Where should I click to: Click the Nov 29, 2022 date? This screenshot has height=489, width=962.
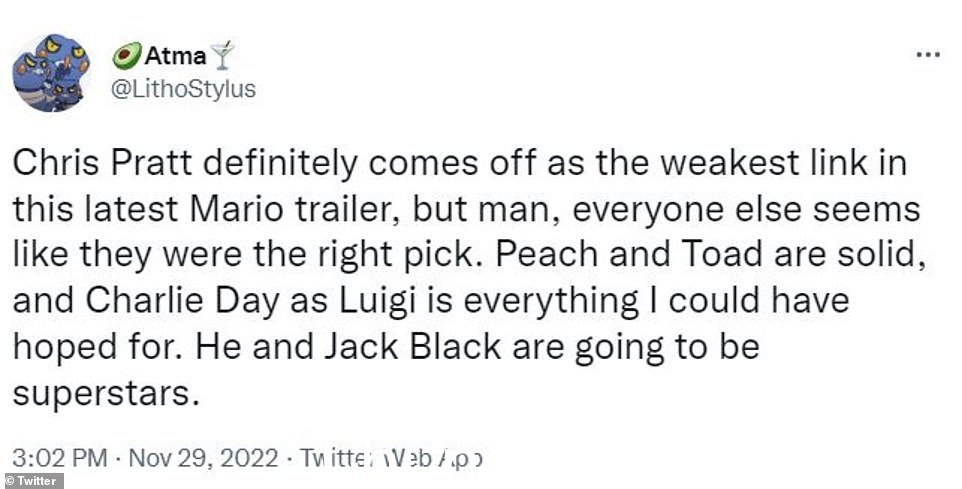pos(204,459)
